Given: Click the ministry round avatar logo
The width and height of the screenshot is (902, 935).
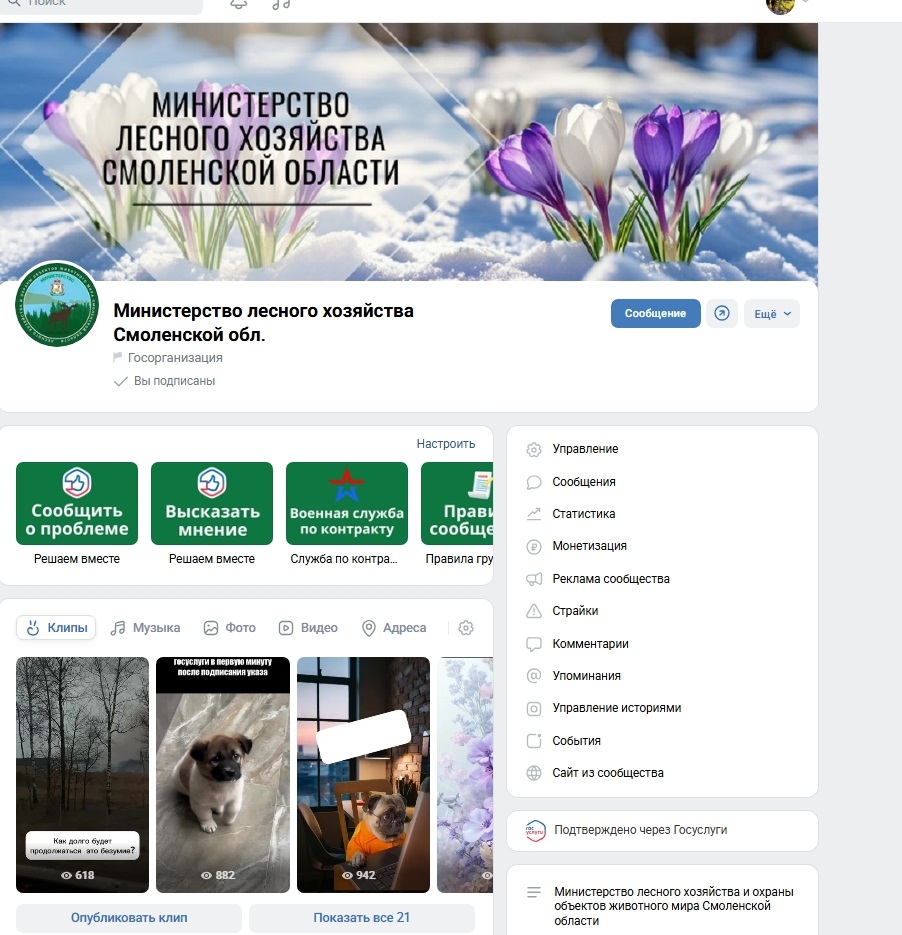Looking at the screenshot, I should [57, 305].
